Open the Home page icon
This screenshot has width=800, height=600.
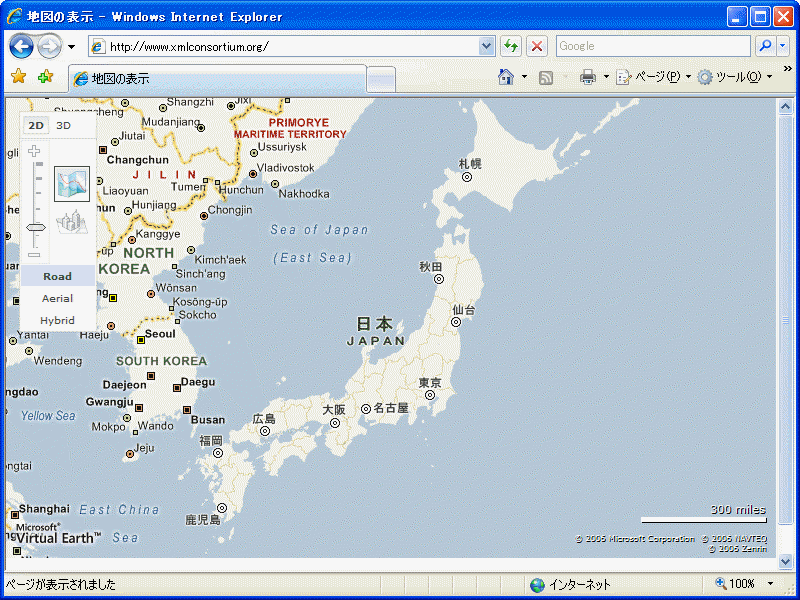[x=507, y=77]
